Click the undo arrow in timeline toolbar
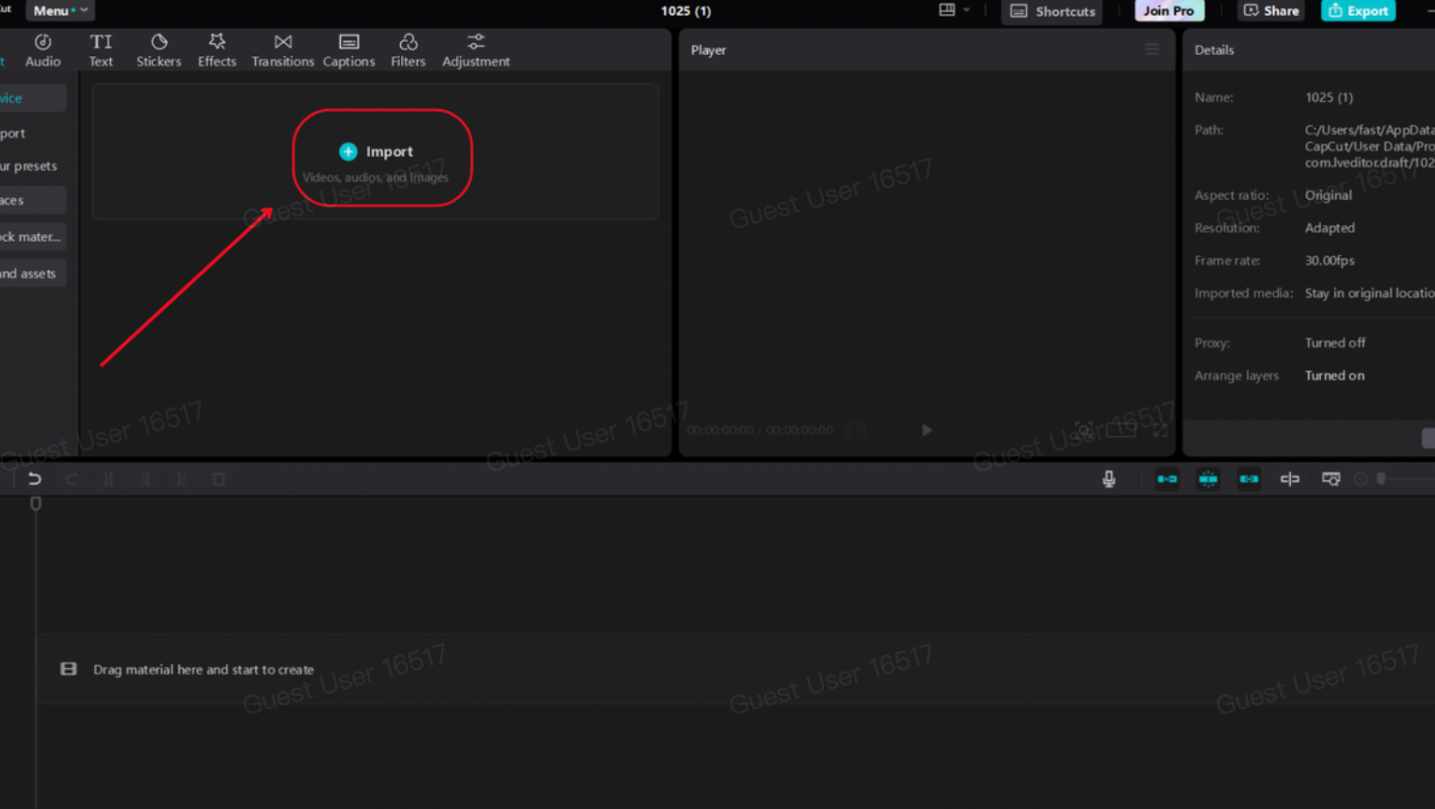This screenshot has height=809, width=1435. pyautogui.click(x=35, y=479)
